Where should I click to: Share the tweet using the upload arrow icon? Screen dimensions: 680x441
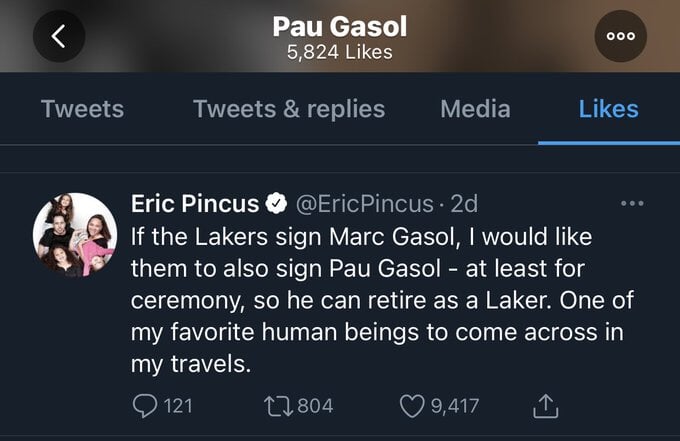[545, 406]
